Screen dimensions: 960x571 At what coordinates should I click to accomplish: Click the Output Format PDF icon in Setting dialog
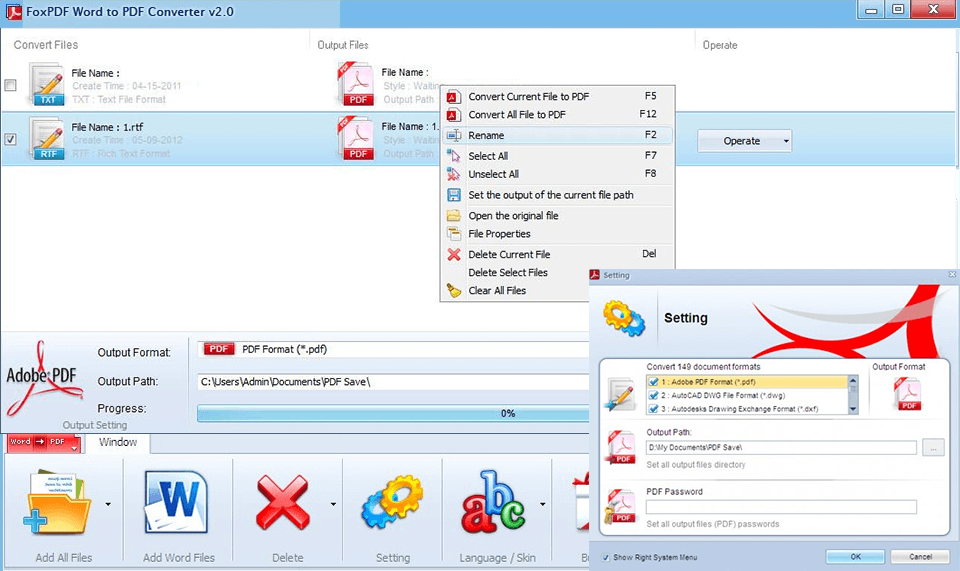908,394
